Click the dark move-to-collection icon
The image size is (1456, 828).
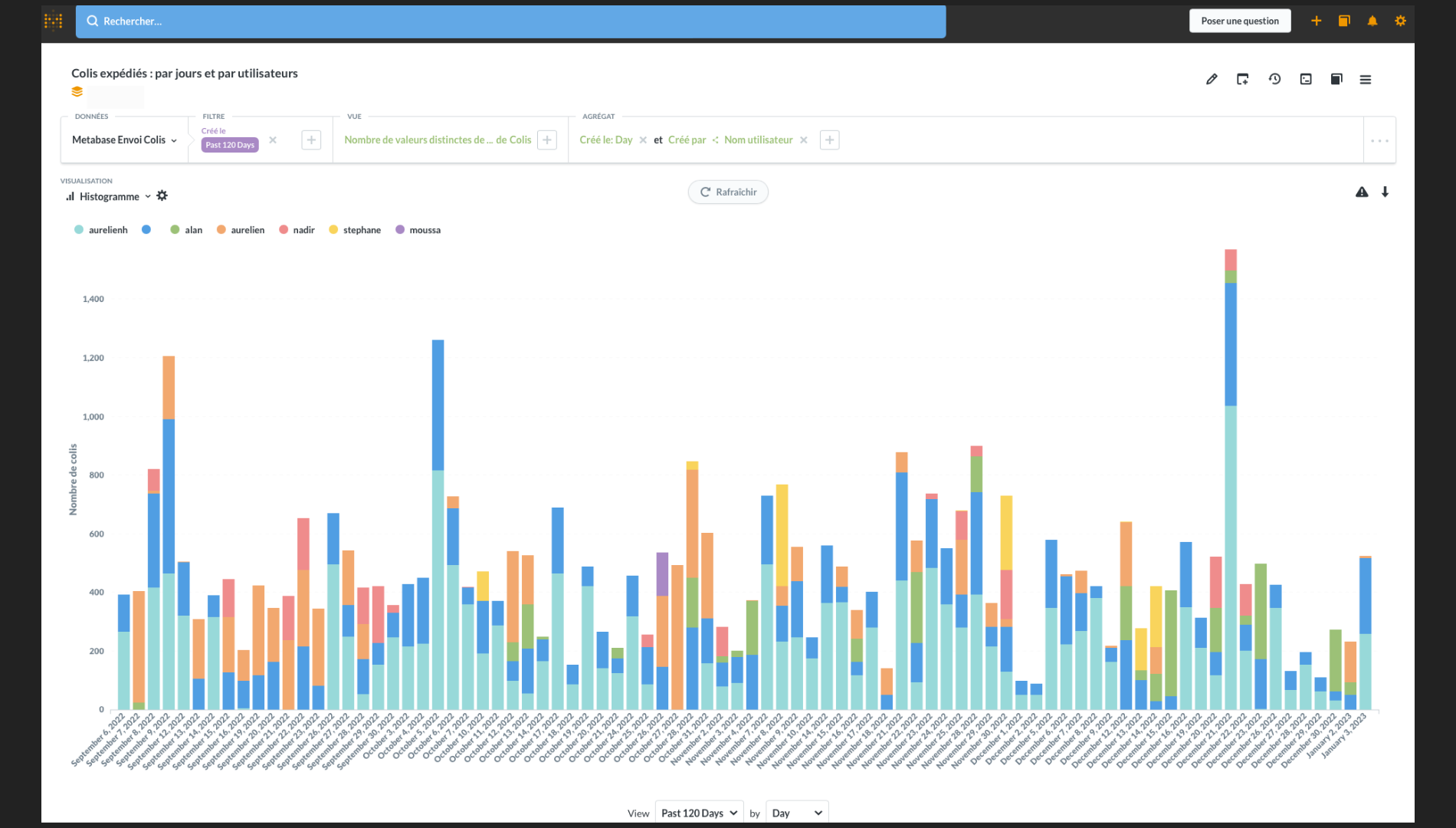tap(1336, 79)
